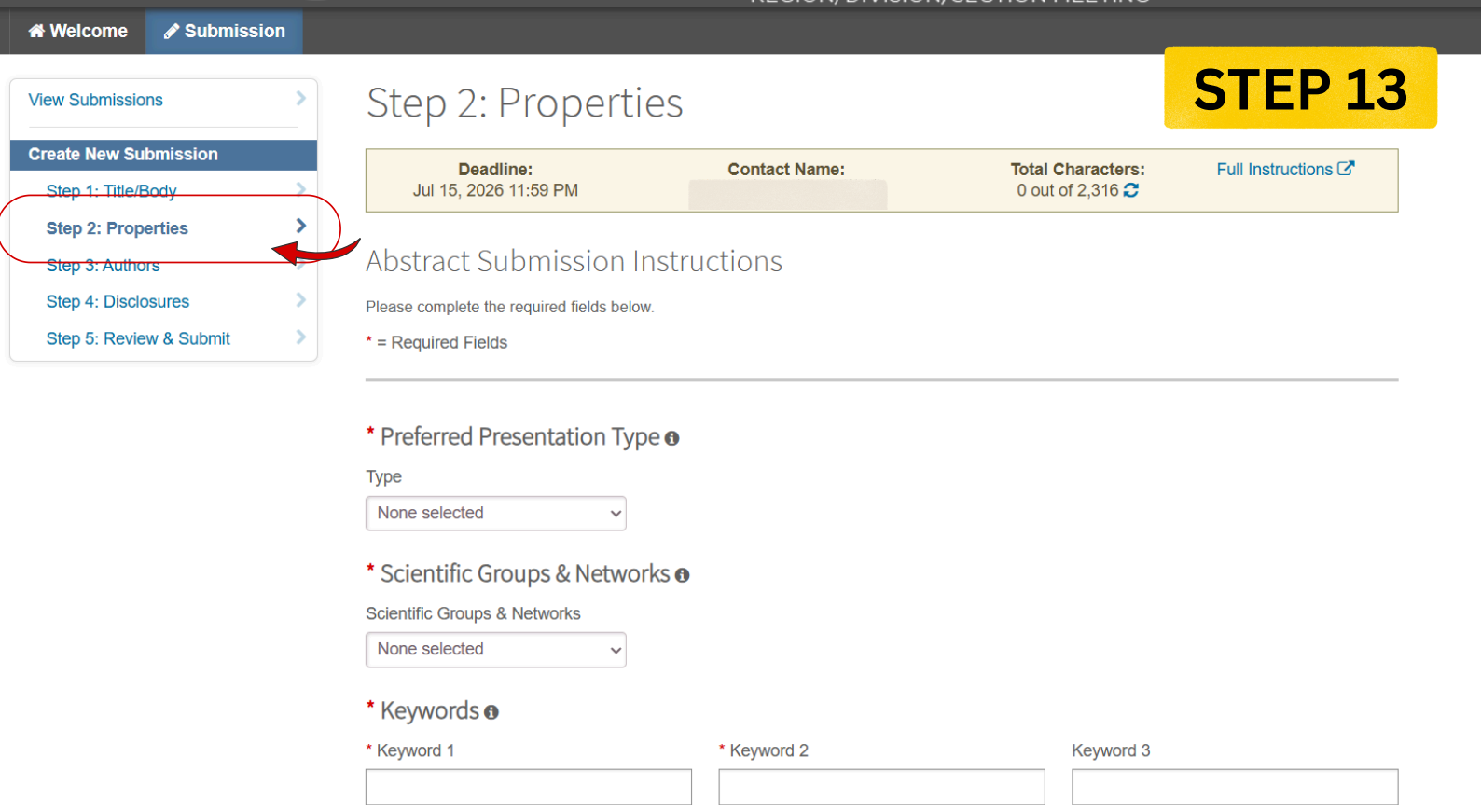Open Step 4: Disclosures
The height and width of the screenshot is (812, 1481).
[118, 302]
